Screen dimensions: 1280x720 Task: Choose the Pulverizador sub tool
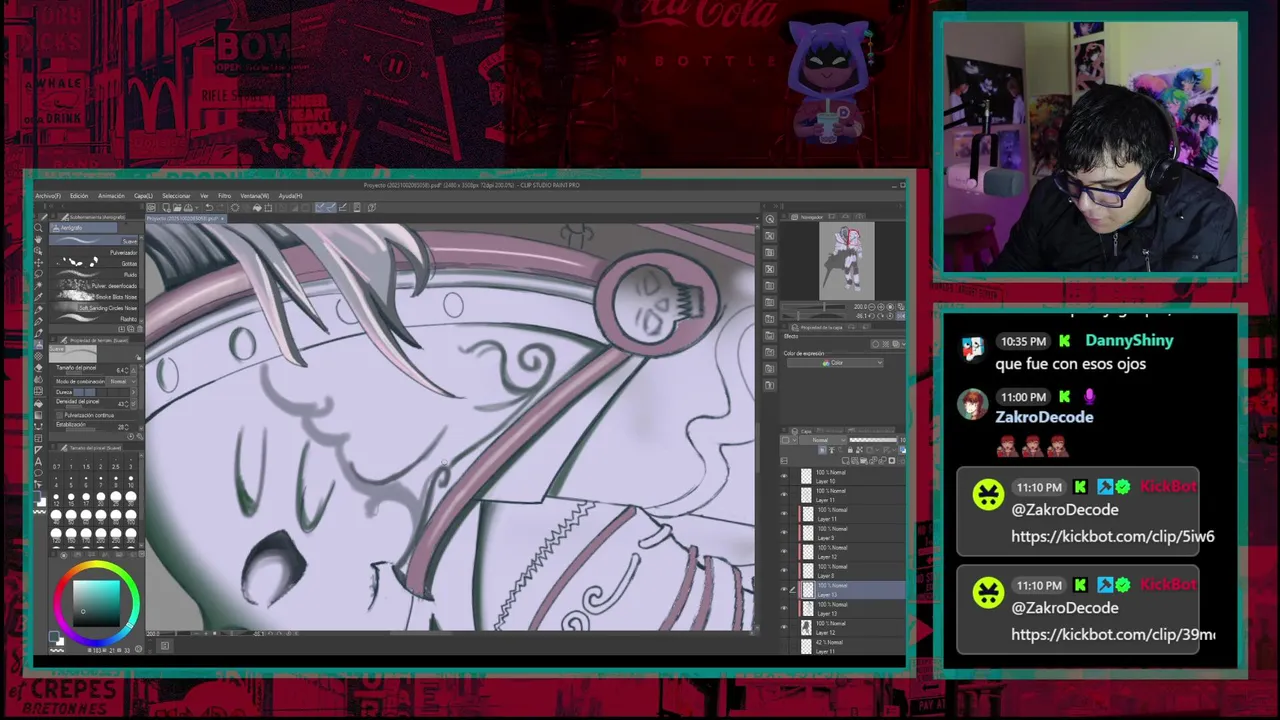pyautogui.click(x=93, y=252)
